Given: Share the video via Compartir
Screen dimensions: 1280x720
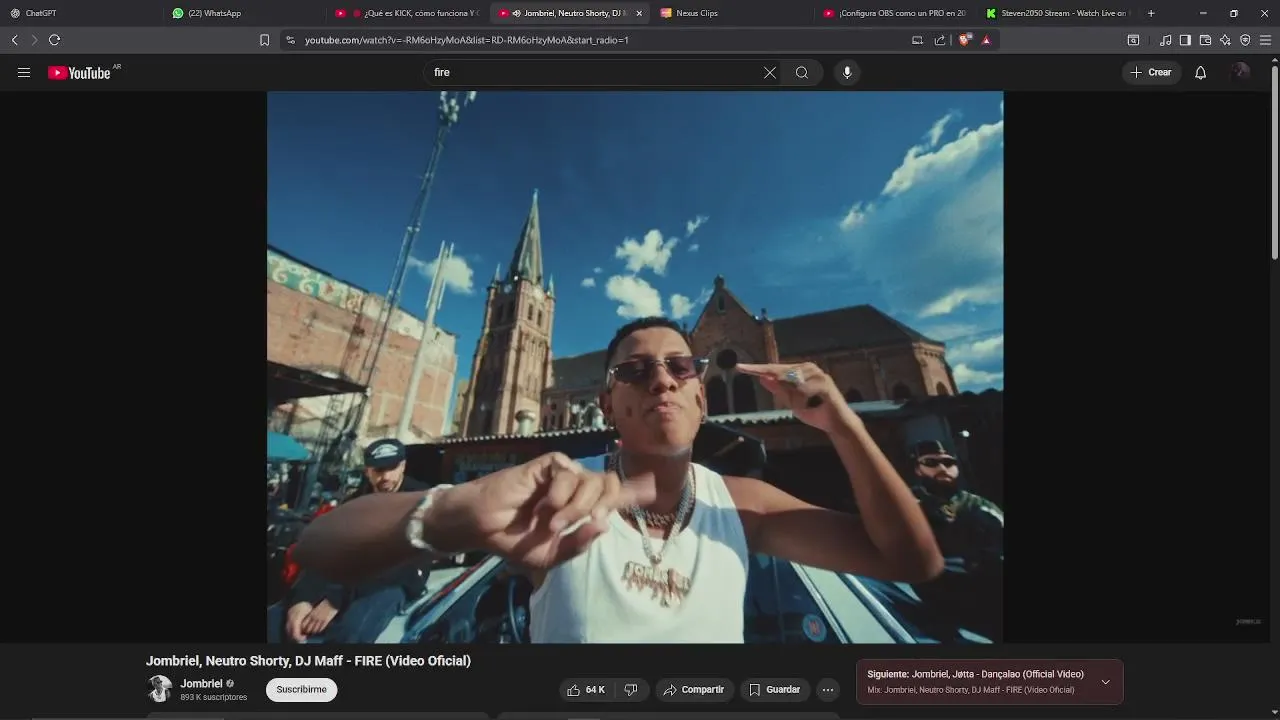Looking at the screenshot, I should click(694, 690).
